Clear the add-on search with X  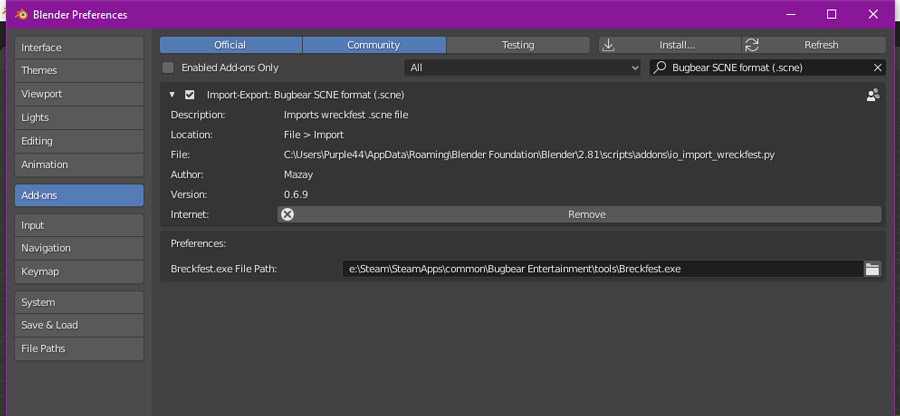point(878,68)
